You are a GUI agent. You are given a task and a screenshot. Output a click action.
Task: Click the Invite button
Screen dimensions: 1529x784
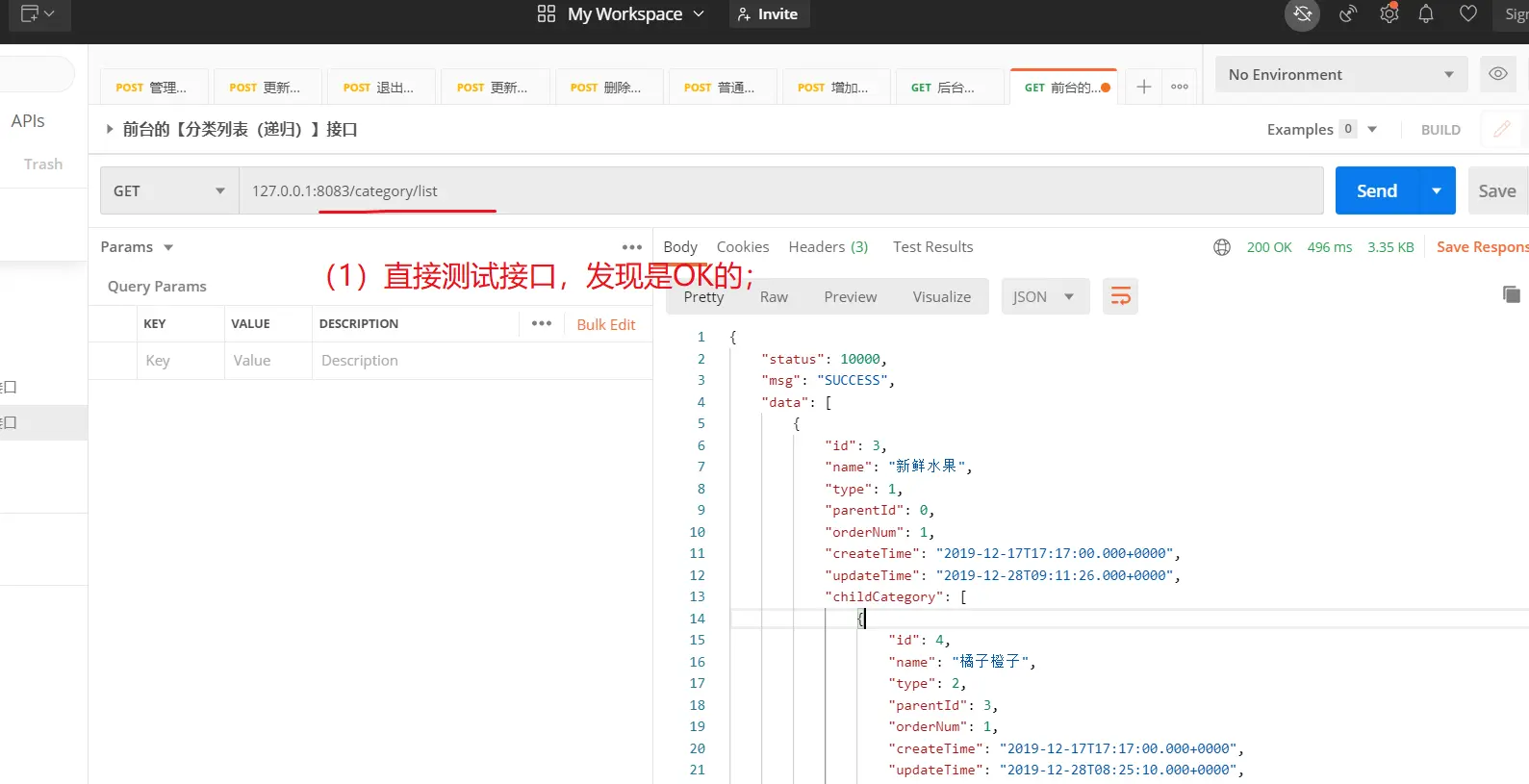[x=768, y=14]
